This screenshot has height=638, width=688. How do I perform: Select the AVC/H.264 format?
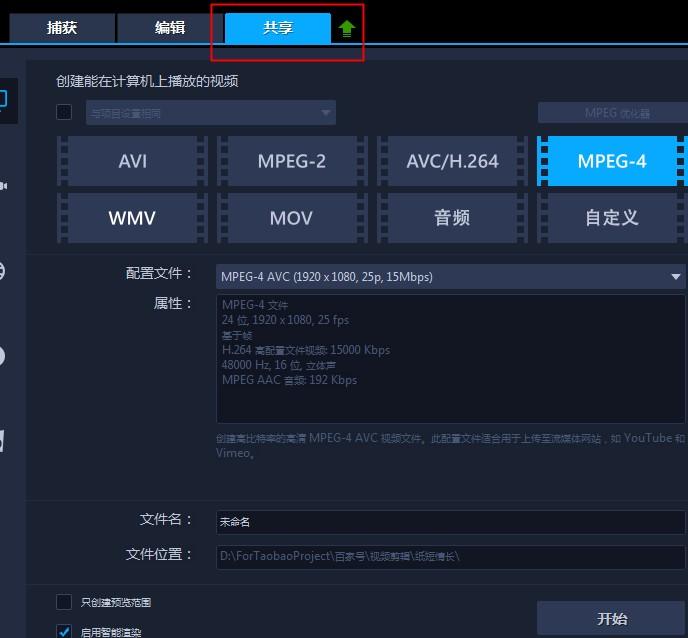(x=452, y=161)
